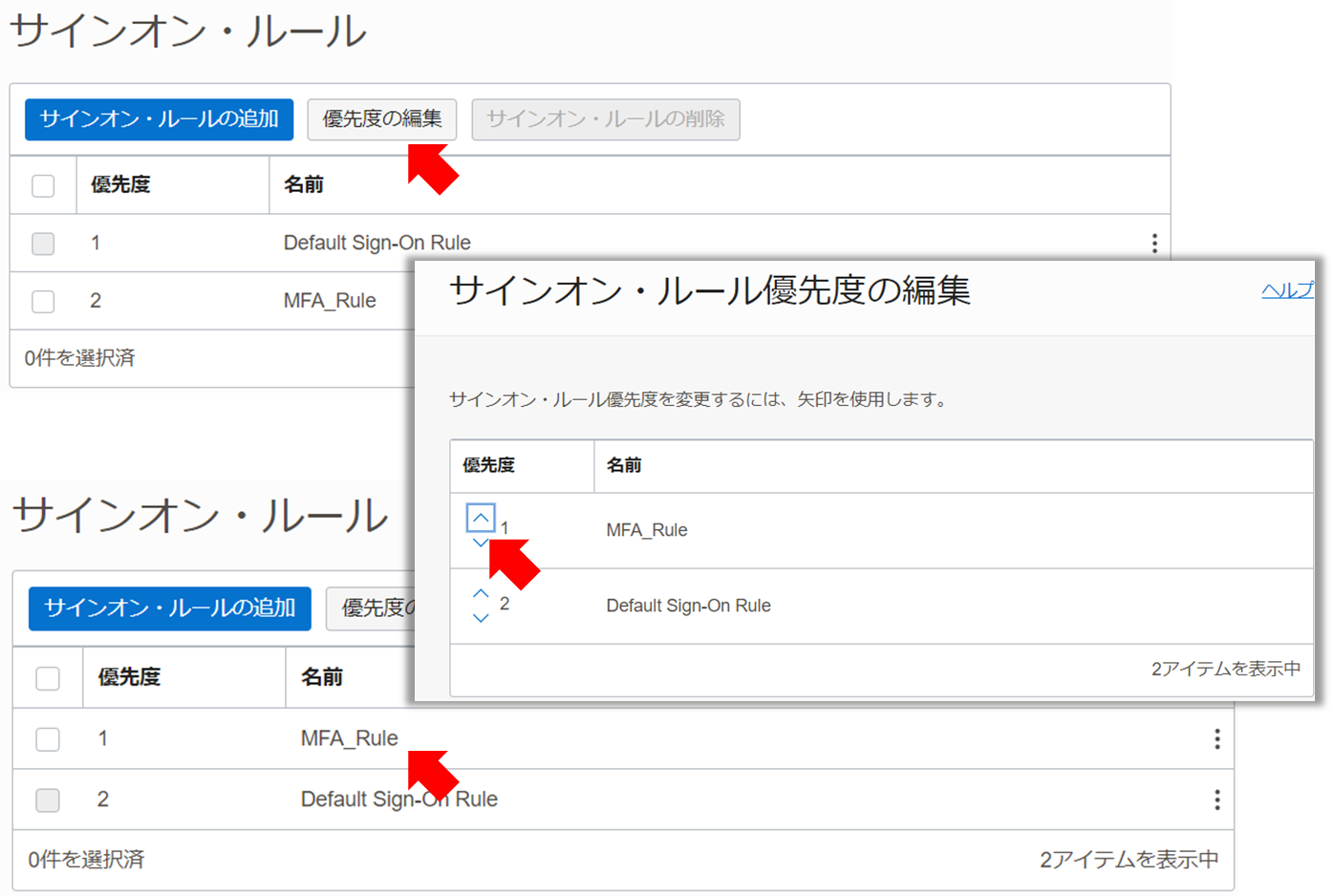The height and width of the screenshot is (896, 1334).
Task: Open kebab menu for bottom MFA_Rule row
Action: click(1216, 738)
